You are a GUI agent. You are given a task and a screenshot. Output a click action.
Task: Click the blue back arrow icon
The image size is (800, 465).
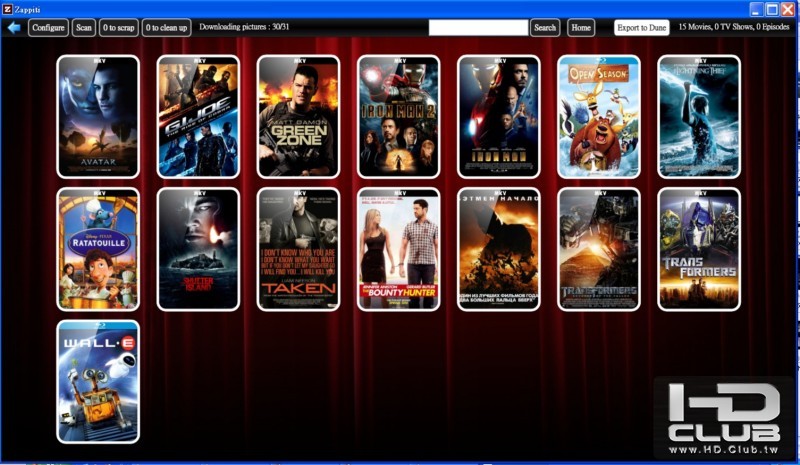[x=14, y=28]
